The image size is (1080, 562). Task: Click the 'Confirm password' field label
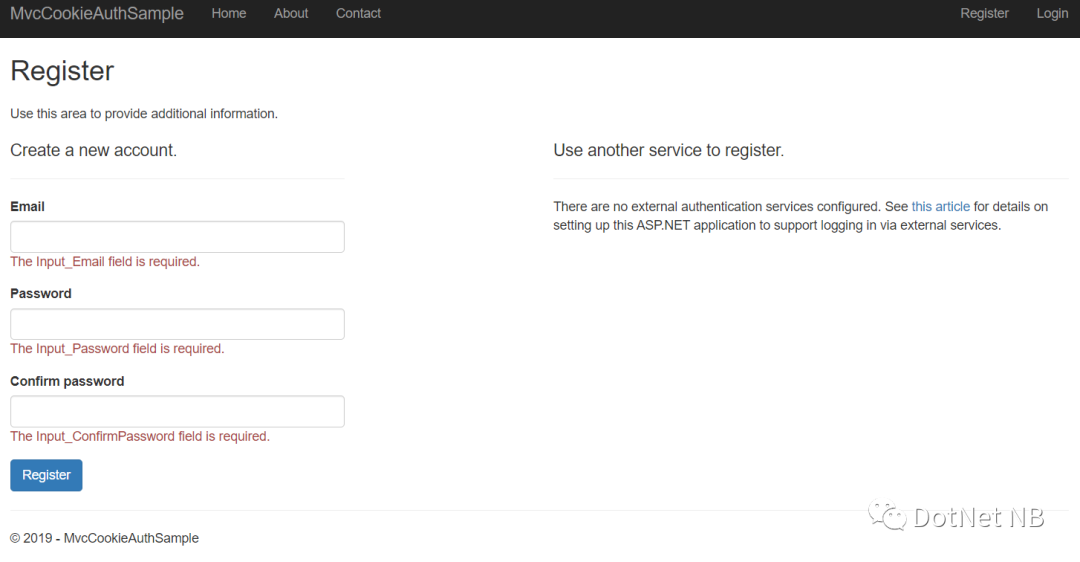click(67, 382)
